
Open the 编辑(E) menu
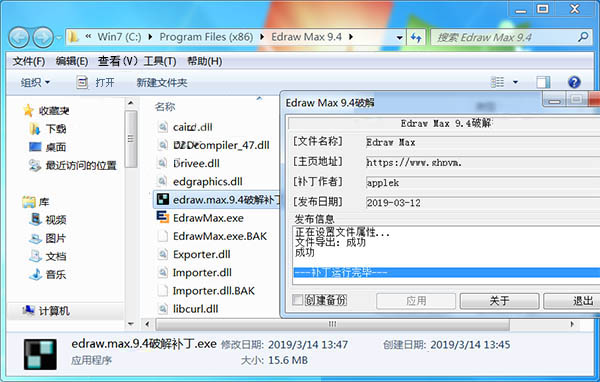point(72,61)
